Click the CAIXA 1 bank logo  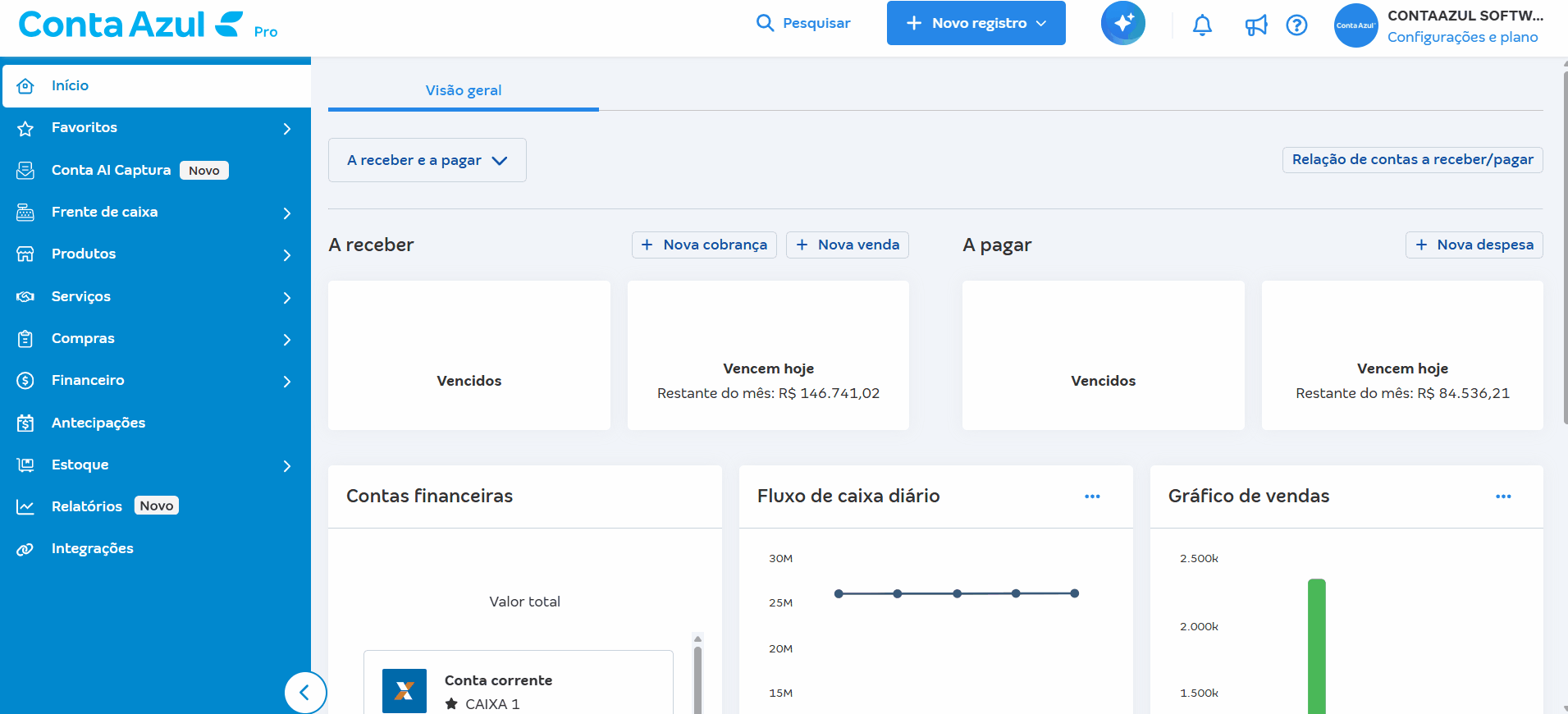point(405,691)
